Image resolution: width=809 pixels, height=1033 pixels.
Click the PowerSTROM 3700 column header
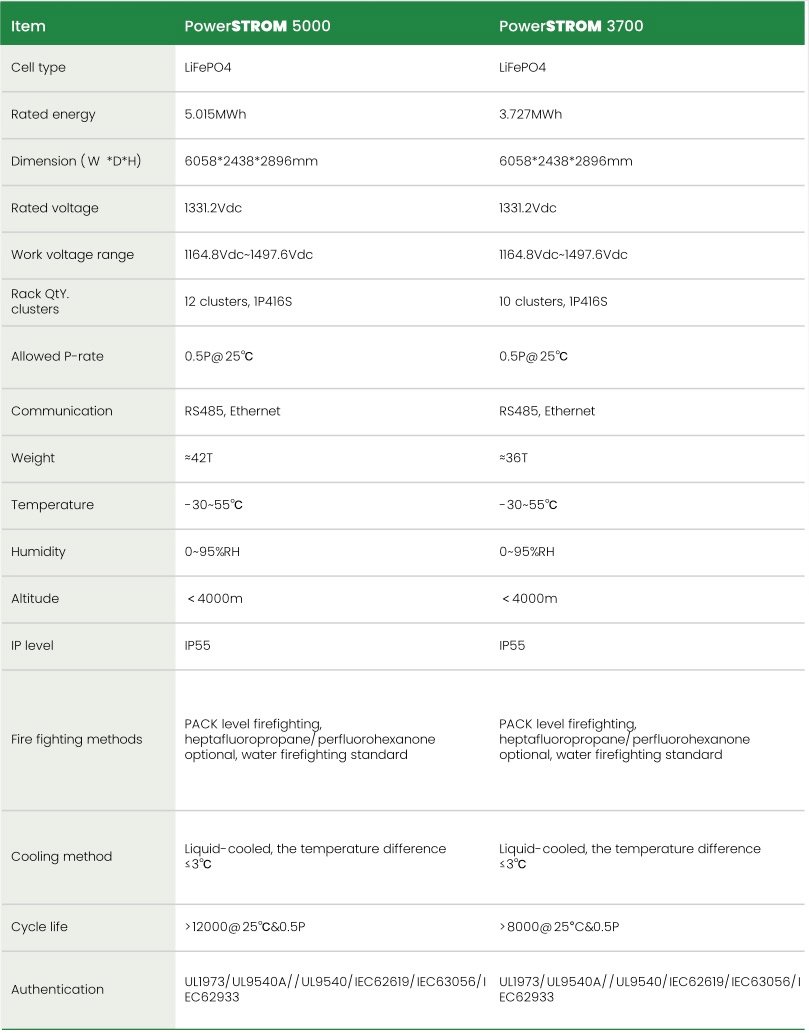coord(571,26)
